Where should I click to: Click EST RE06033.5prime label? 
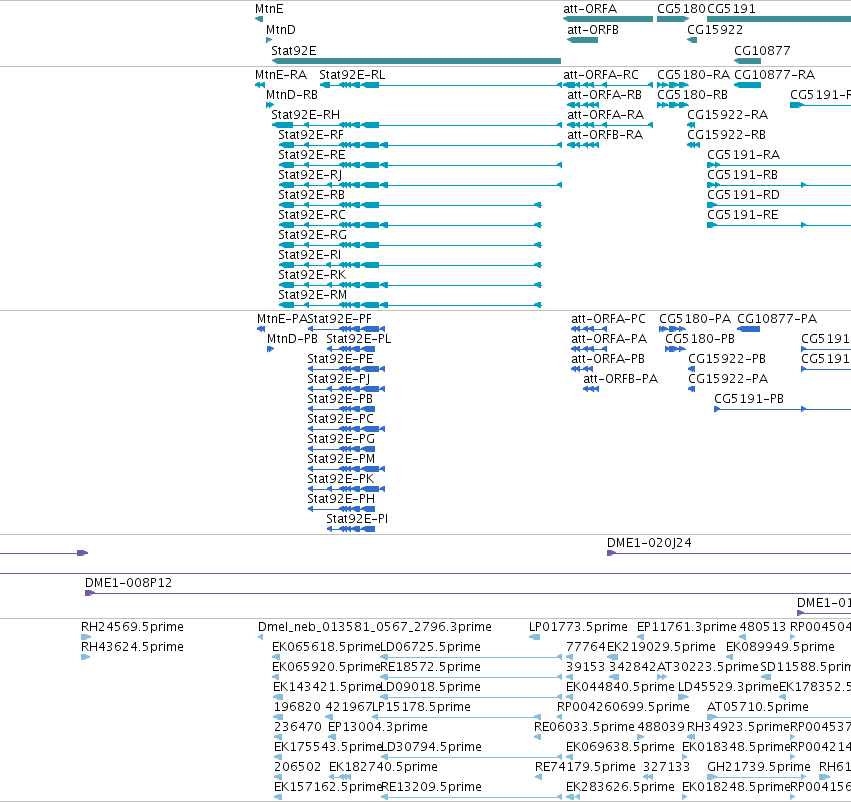coord(584,727)
